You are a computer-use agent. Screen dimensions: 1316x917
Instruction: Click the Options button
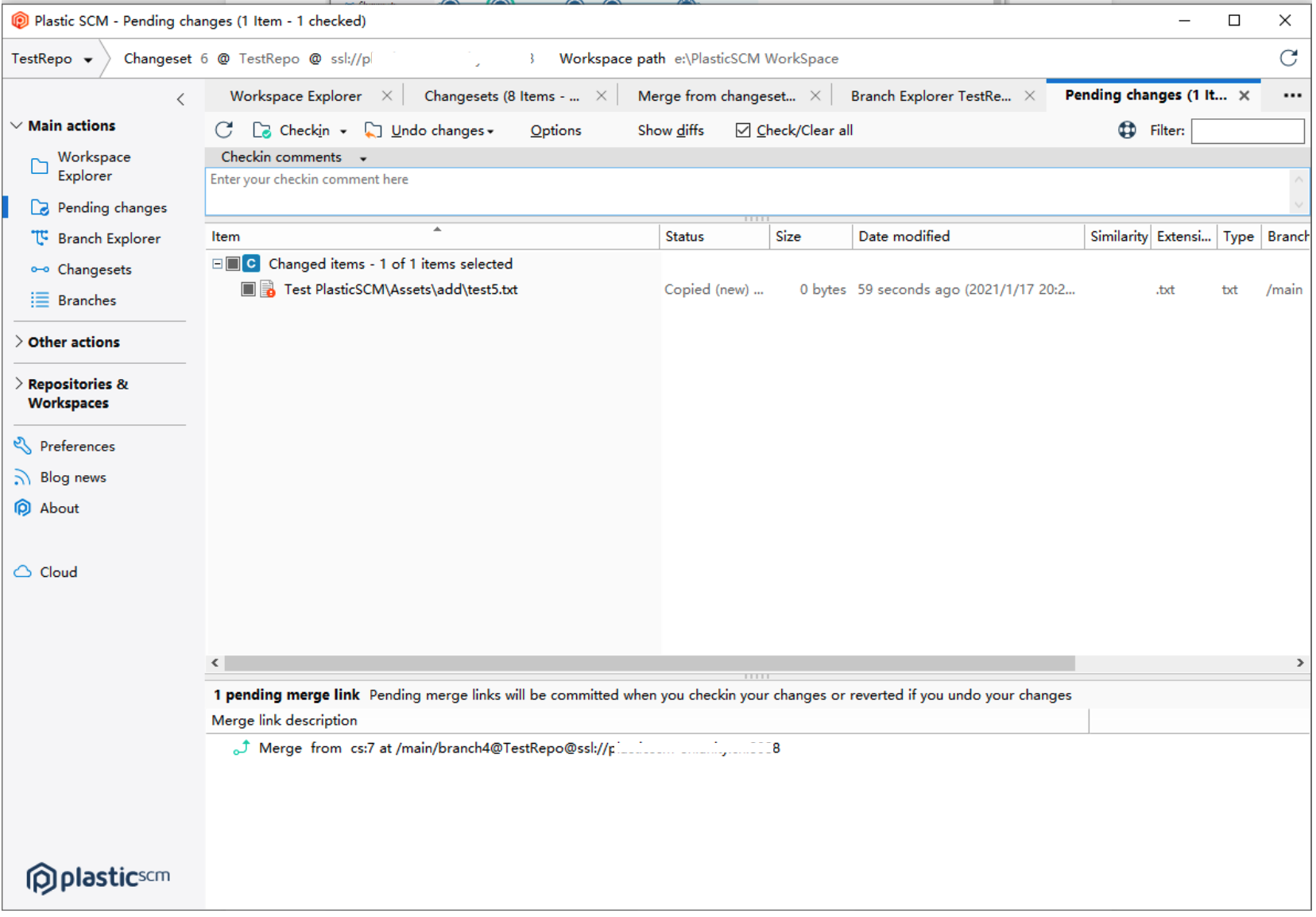[x=555, y=130]
